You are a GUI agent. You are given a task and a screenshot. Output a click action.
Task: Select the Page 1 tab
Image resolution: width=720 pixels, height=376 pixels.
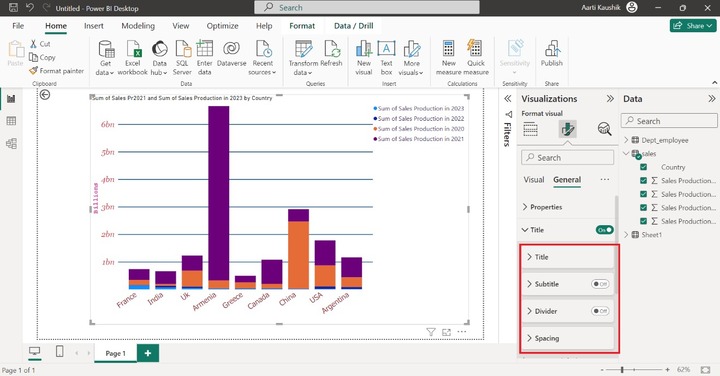click(115, 353)
